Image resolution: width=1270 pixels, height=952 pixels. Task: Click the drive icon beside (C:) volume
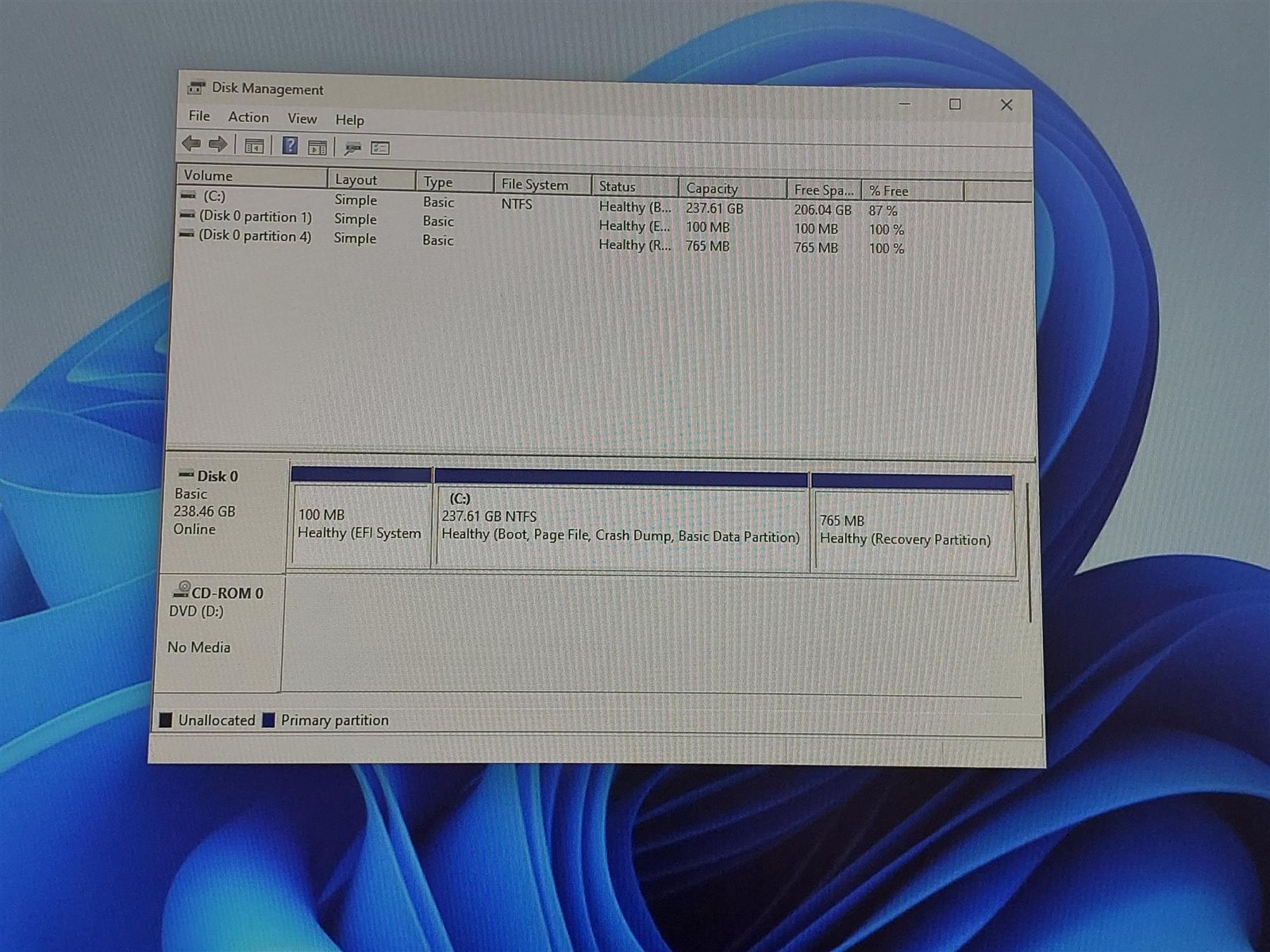pos(188,195)
